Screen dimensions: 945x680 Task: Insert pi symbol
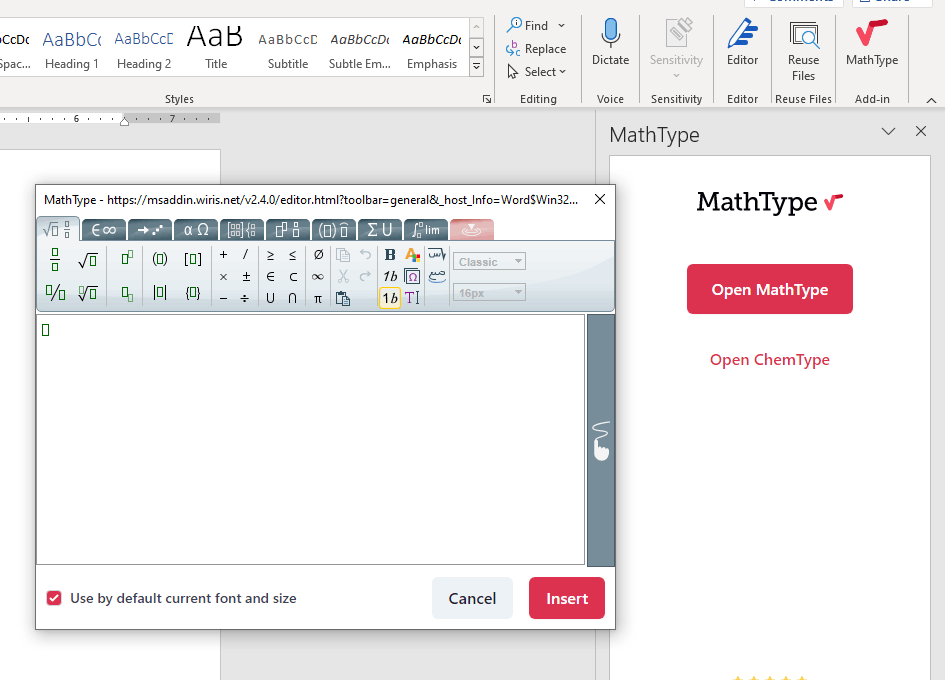coord(318,299)
